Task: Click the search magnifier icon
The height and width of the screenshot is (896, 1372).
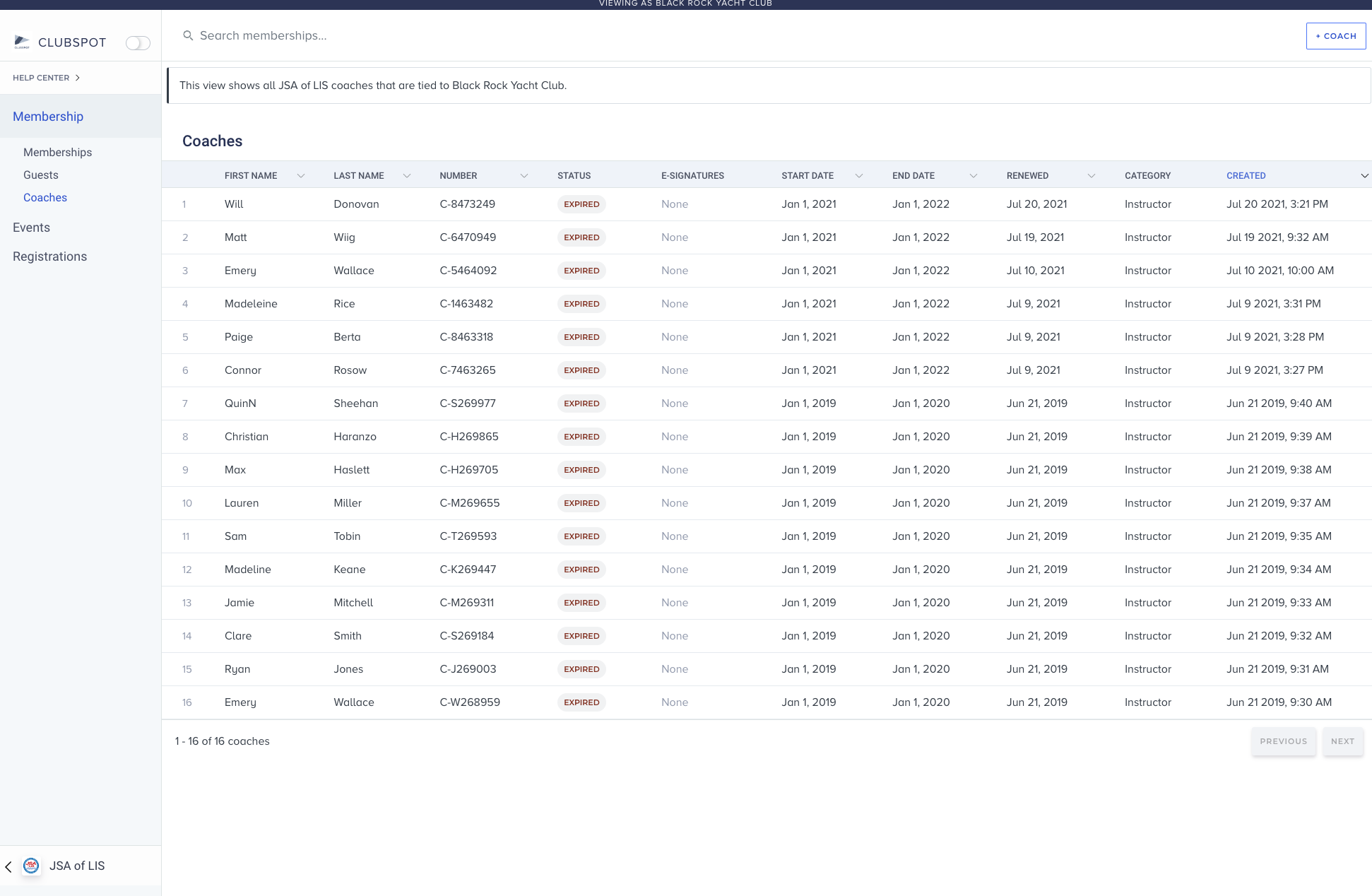Action: coord(188,35)
